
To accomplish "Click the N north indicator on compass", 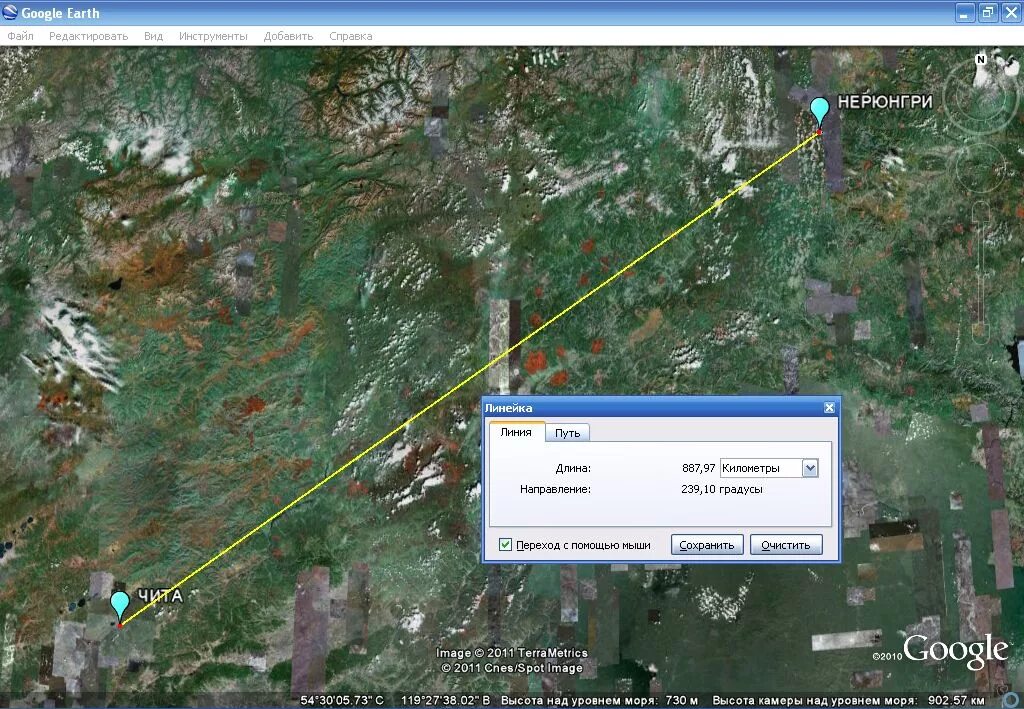I will pyautogui.click(x=980, y=59).
